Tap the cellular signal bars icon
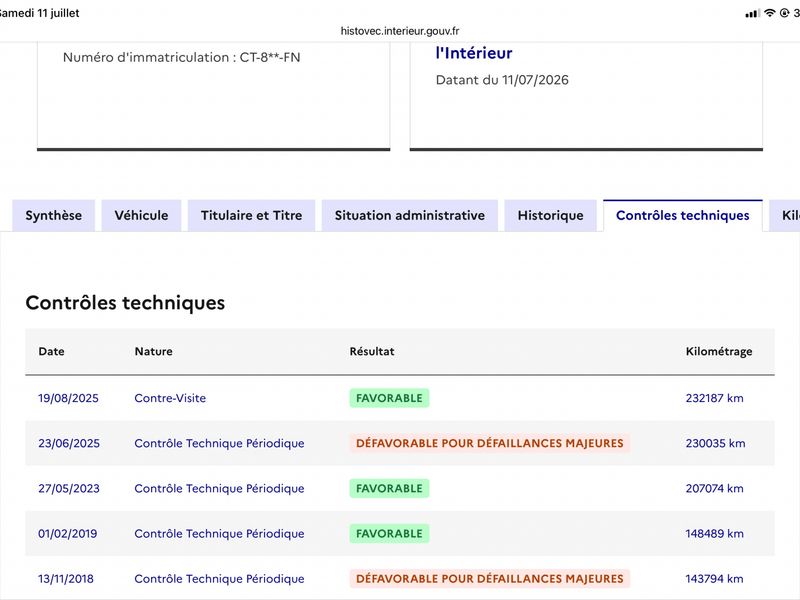 click(753, 13)
